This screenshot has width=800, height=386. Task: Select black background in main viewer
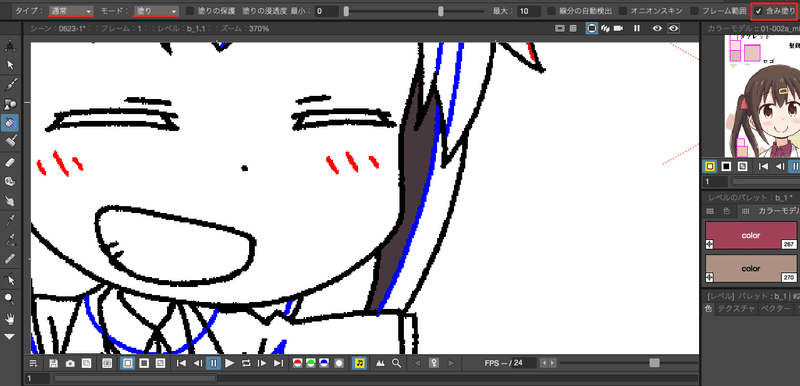[x=144, y=363]
